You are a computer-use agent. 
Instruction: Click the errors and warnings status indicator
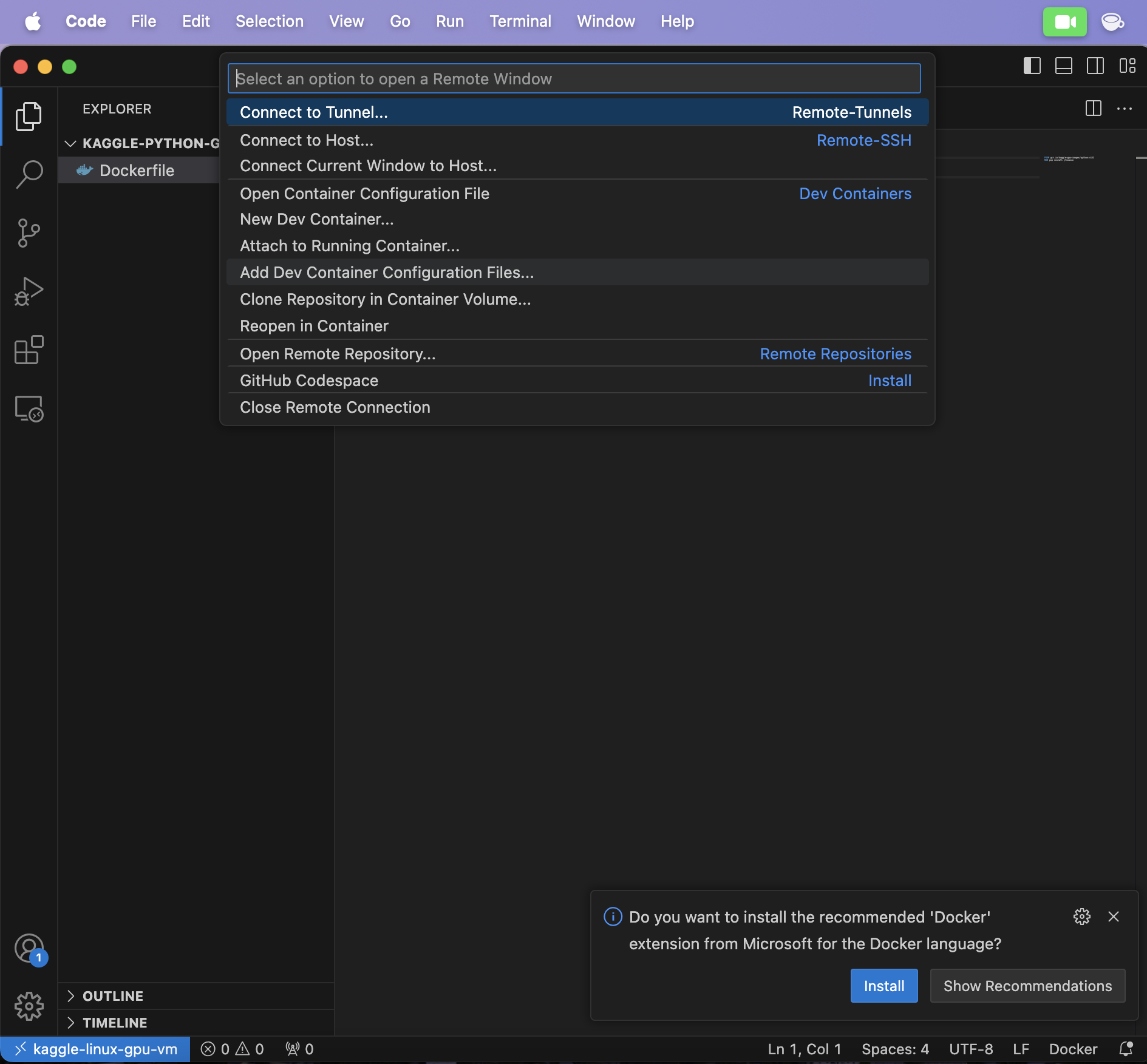(232, 1049)
